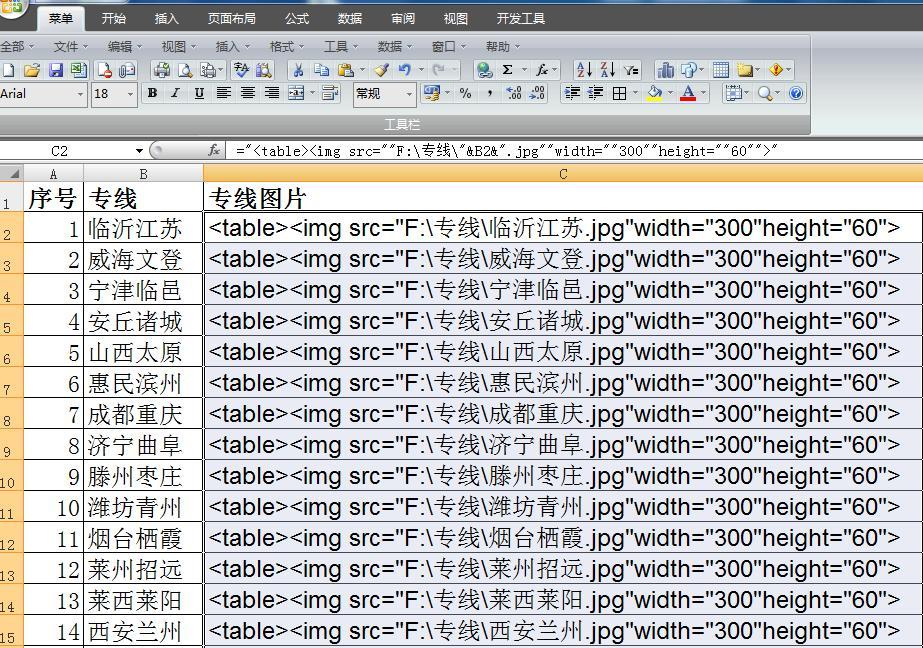
Task: Run the spelling check icon
Action: [x=241, y=70]
